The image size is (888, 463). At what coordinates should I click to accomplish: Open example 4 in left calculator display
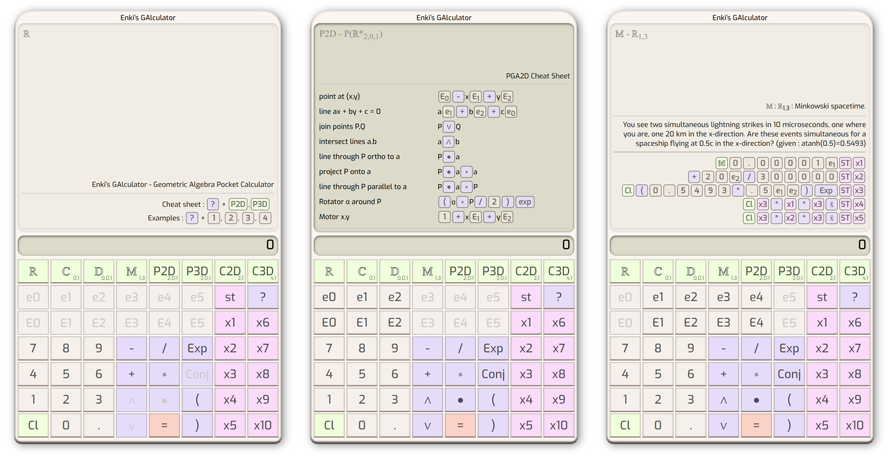pos(265,218)
